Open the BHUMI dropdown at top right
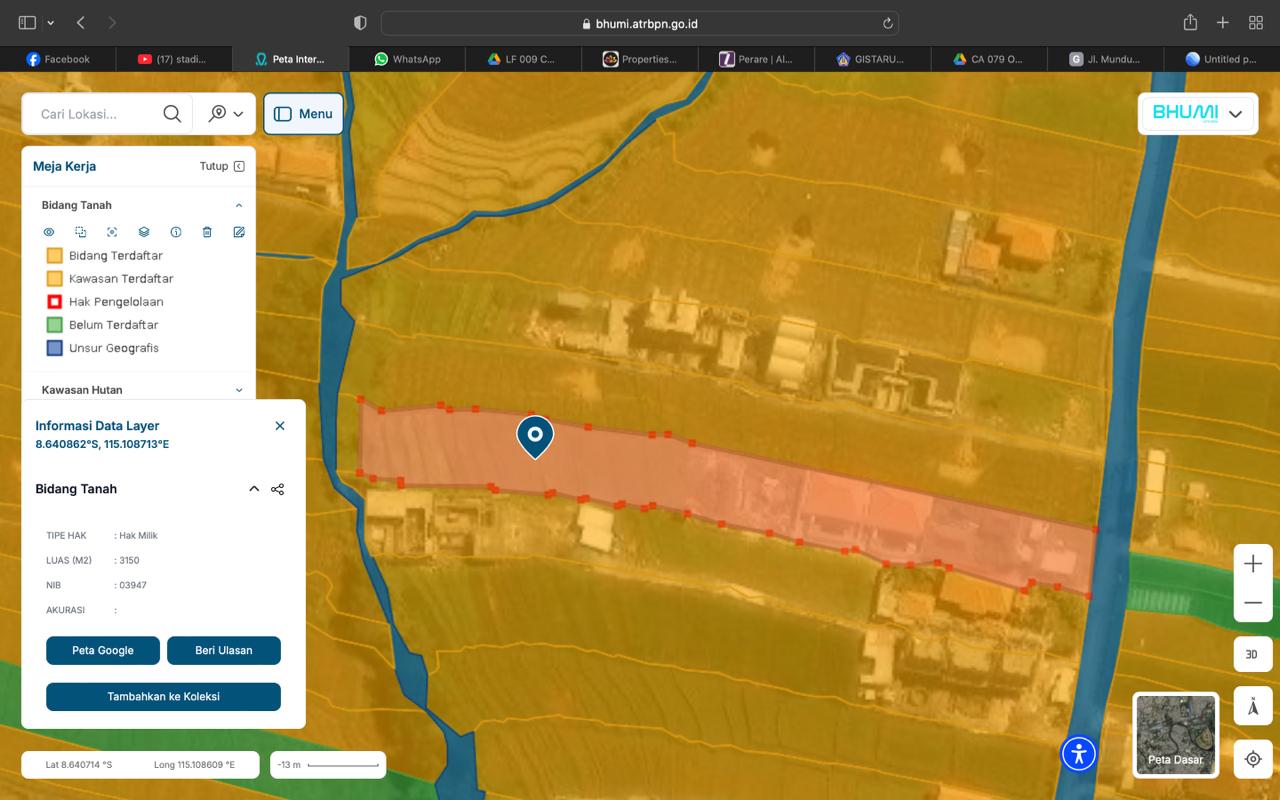This screenshot has height=800, width=1280. [x=1235, y=114]
